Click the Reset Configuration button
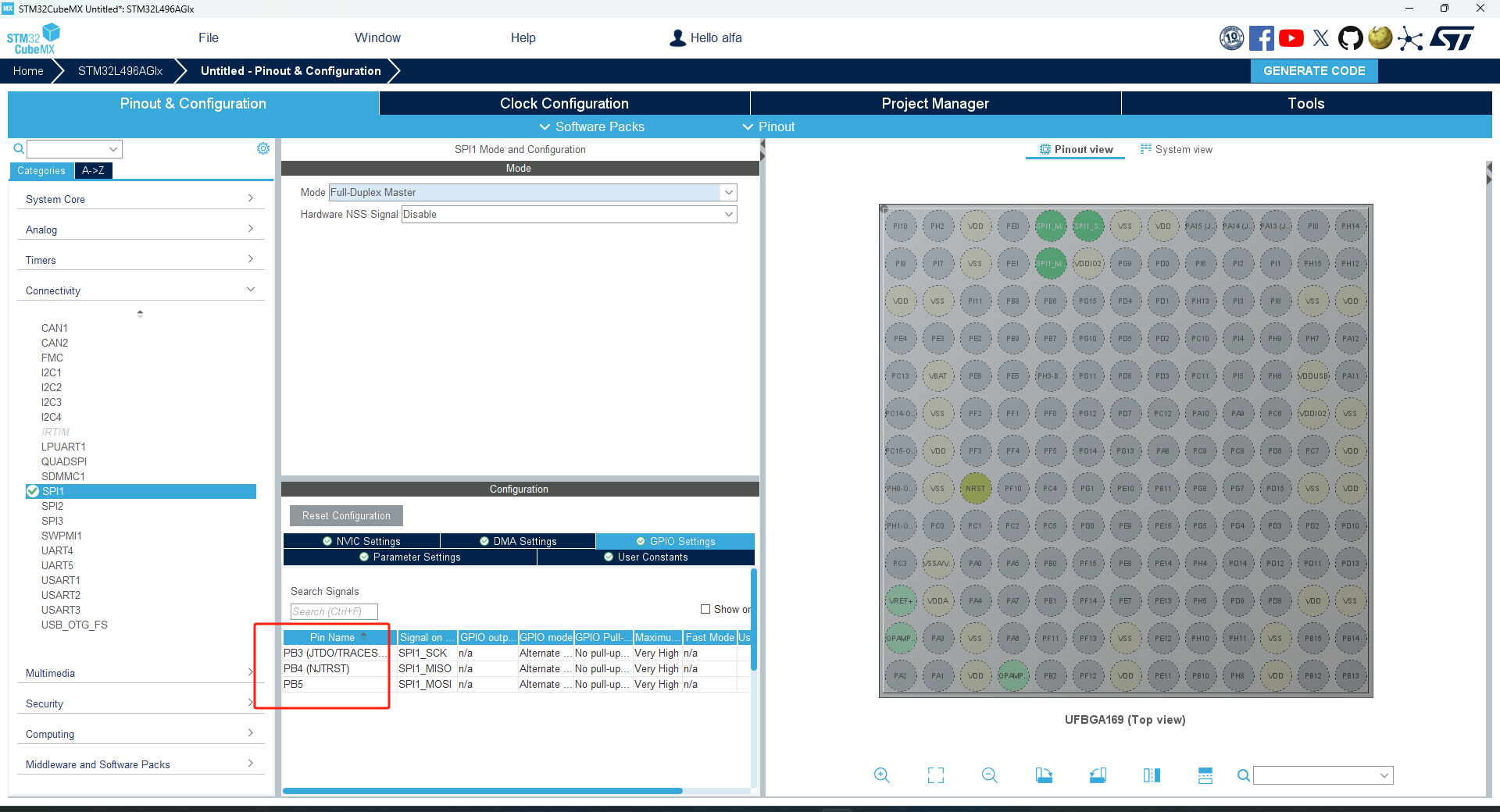1500x812 pixels. [x=346, y=515]
